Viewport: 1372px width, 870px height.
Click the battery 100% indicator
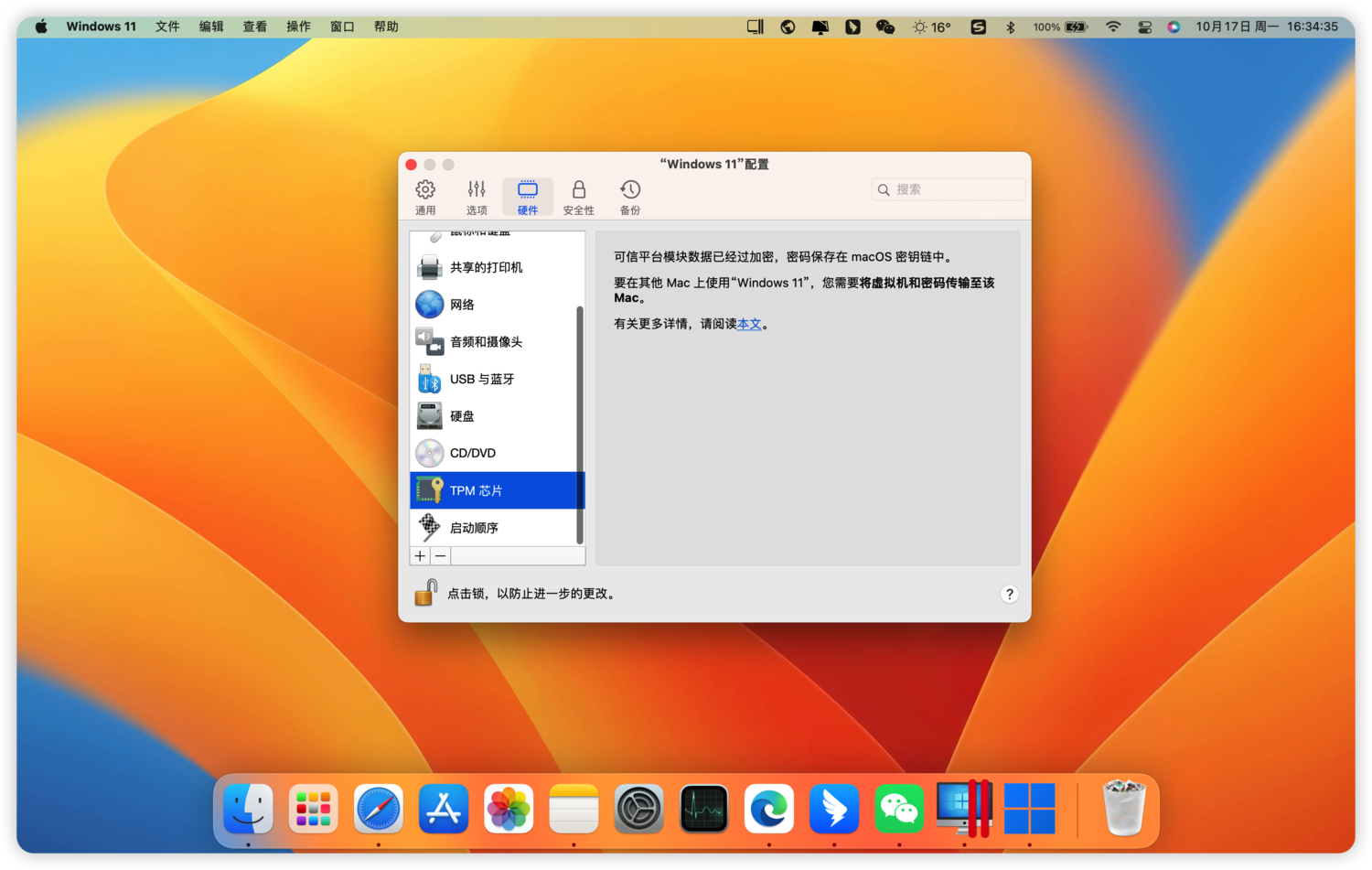[x=1060, y=27]
